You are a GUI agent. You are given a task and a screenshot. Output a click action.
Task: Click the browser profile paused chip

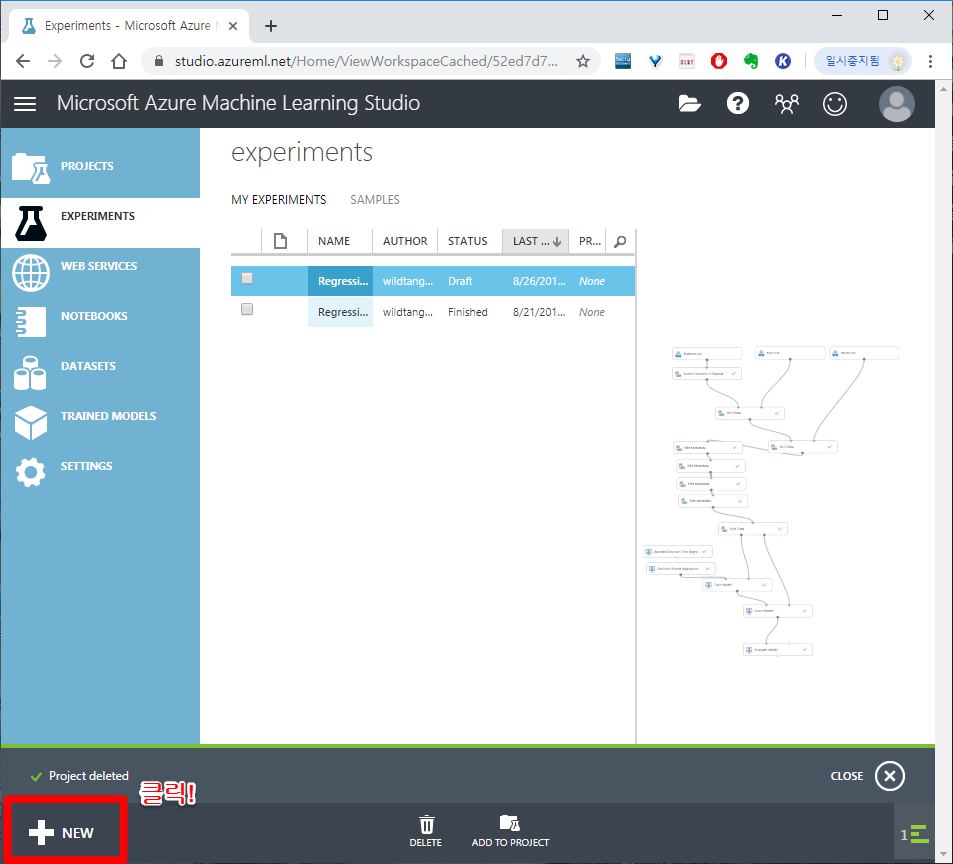pyautogui.click(x=862, y=61)
